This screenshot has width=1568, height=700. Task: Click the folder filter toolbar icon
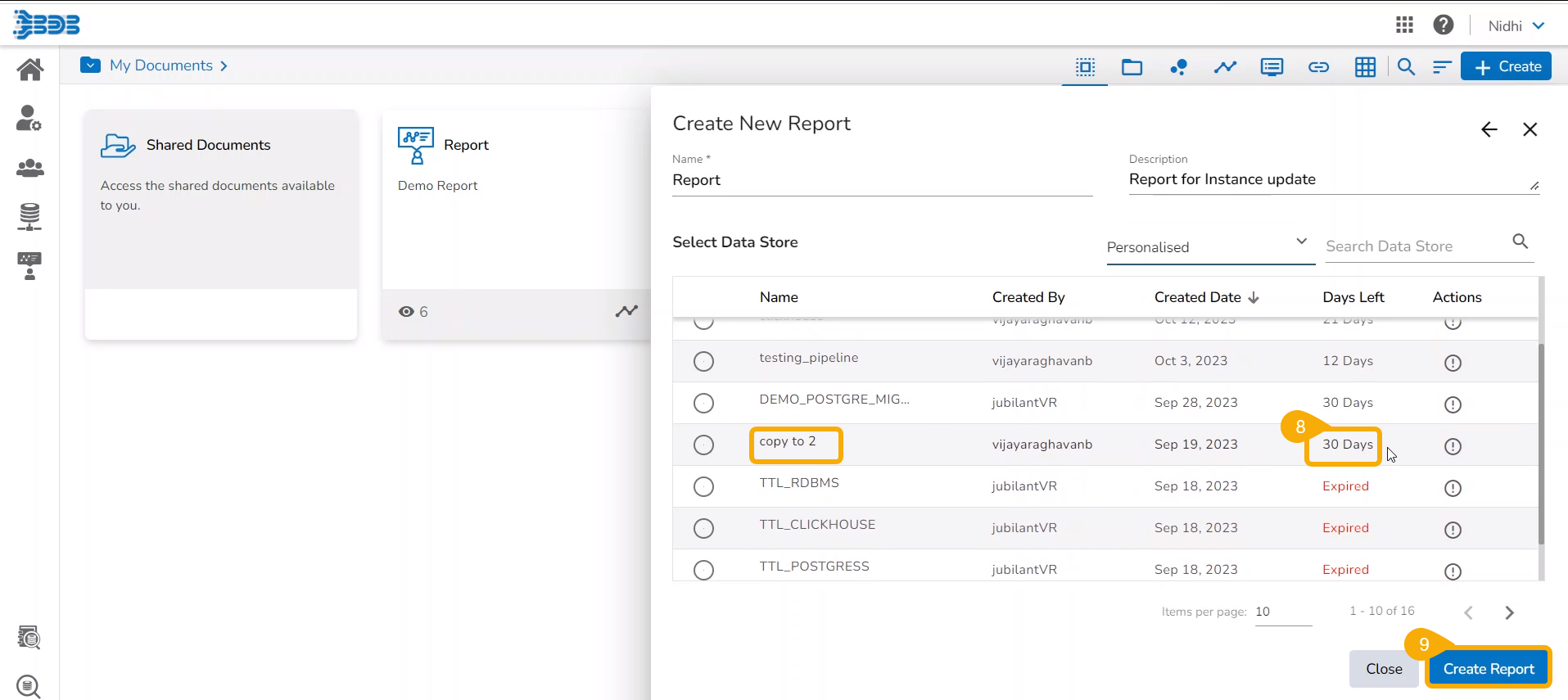click(x=1132, y=67)
